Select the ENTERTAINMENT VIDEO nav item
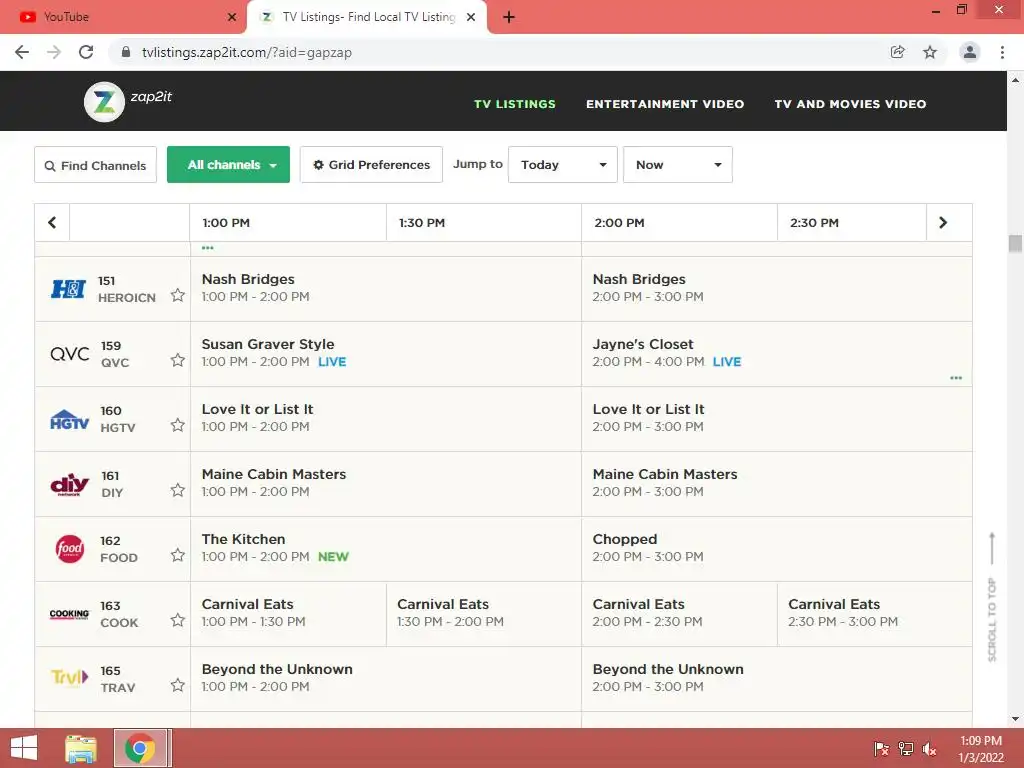 click(665, 104)
